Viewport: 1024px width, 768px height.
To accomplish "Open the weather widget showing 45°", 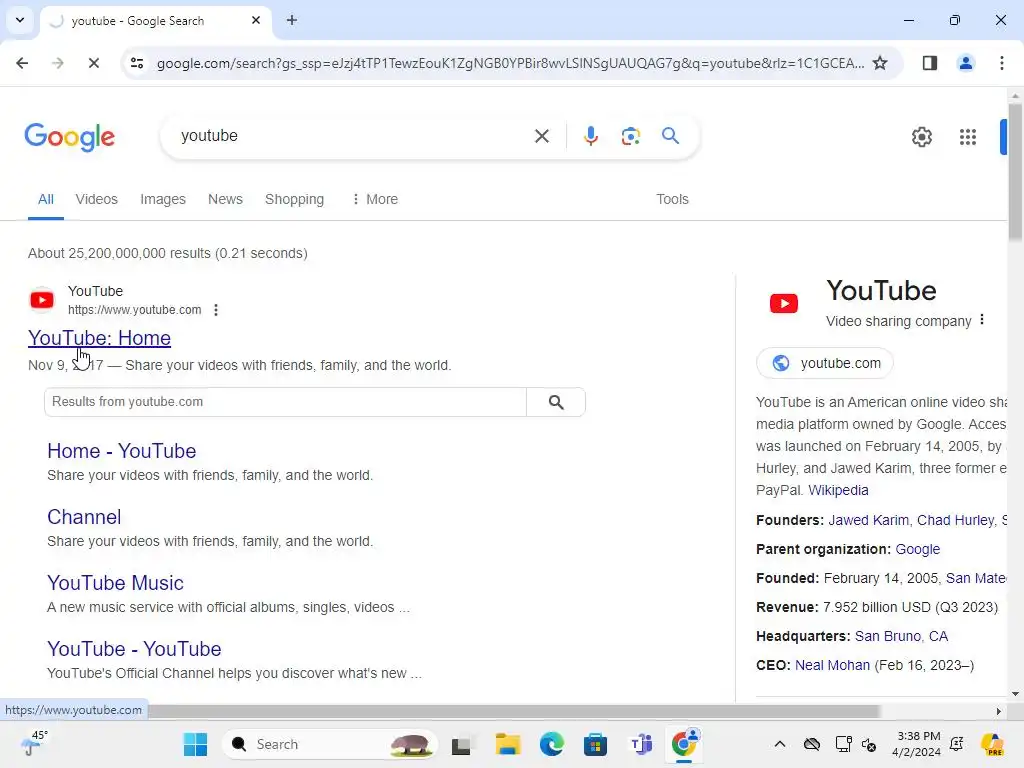I will [x=33, y=744].
